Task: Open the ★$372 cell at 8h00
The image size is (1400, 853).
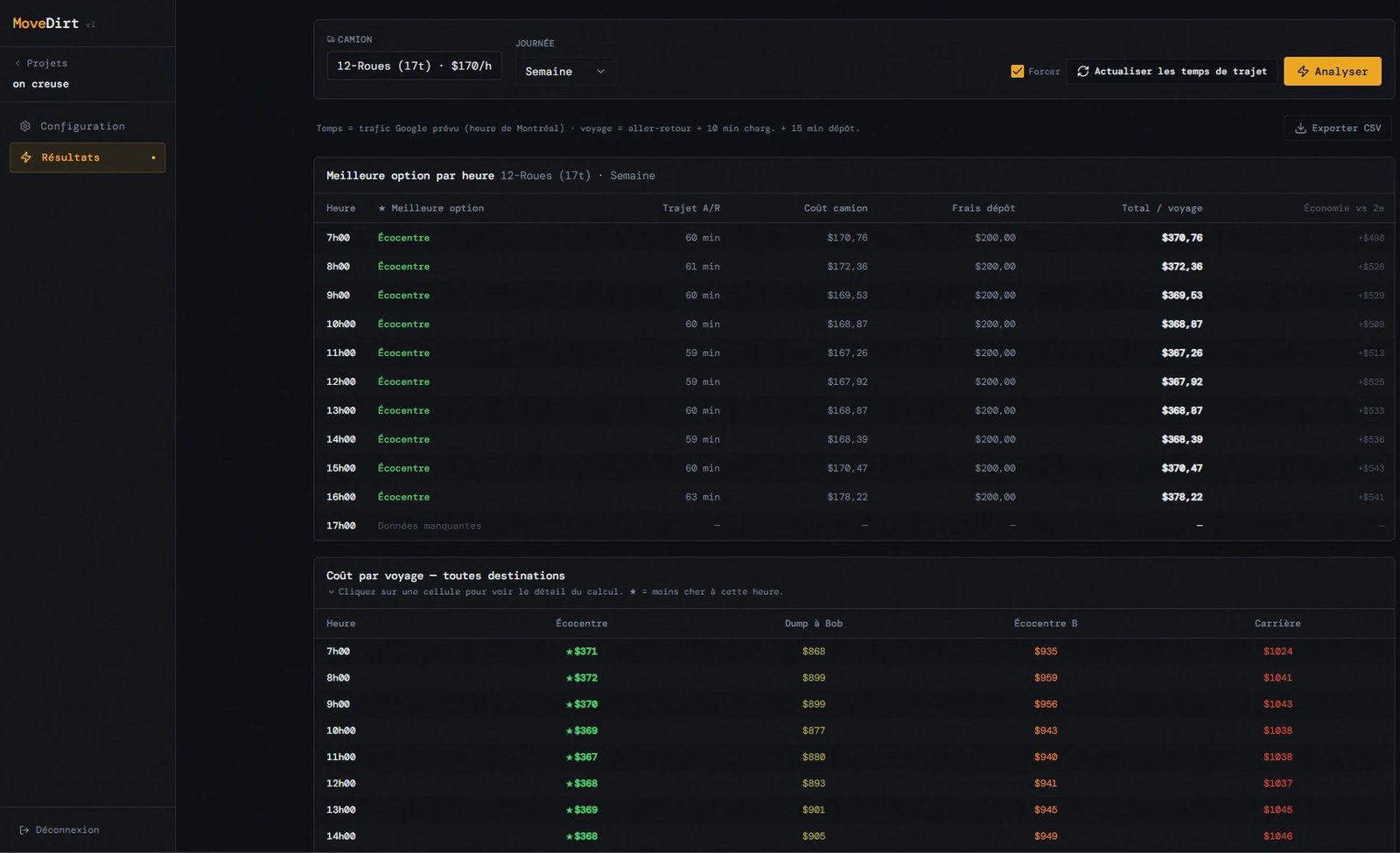Action: [582, 677]
